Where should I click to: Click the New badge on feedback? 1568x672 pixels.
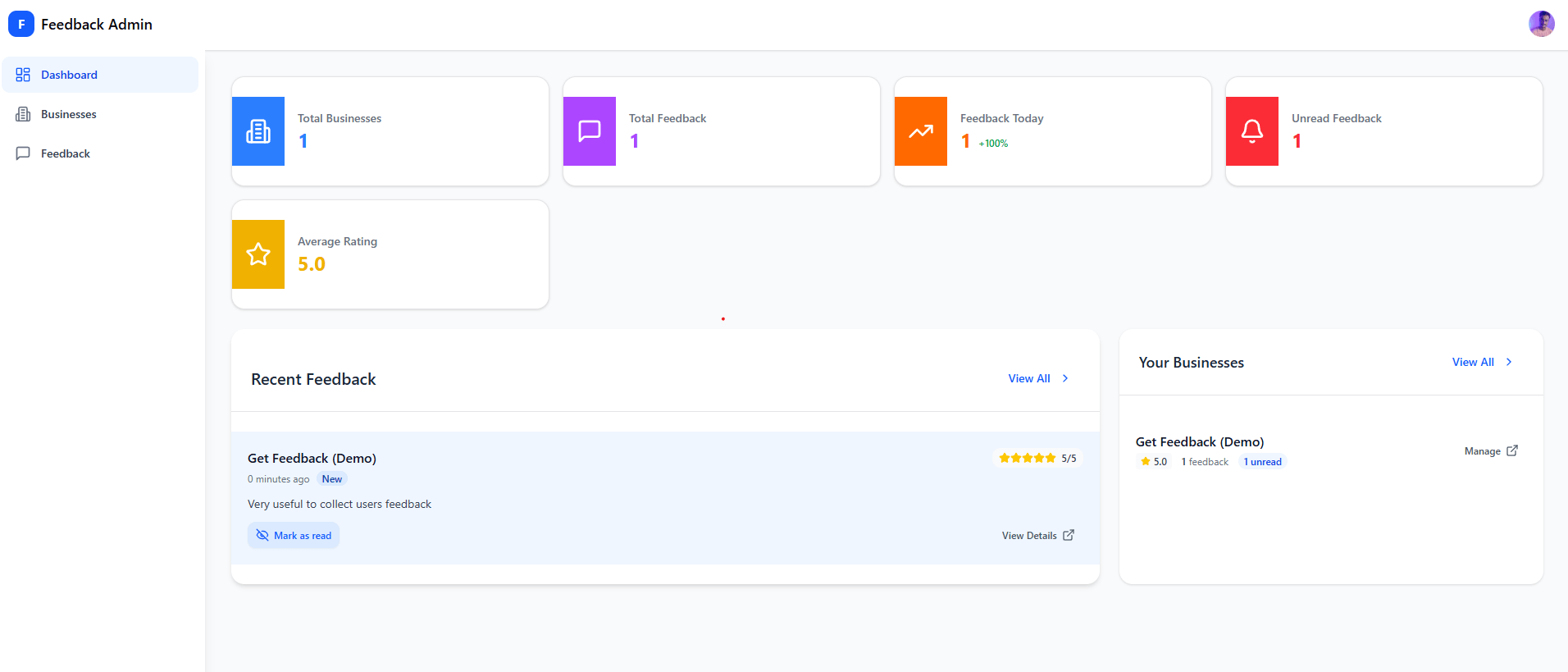click(332, 479)
